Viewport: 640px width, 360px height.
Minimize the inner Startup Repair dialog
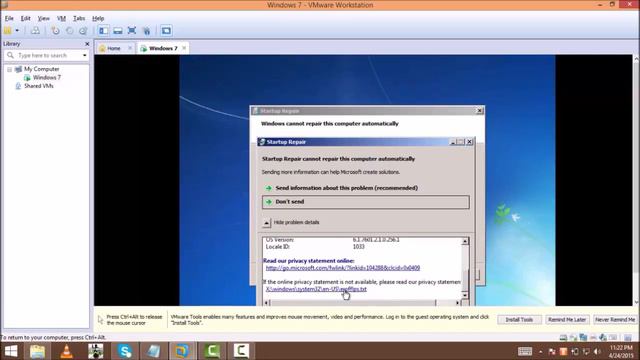453,142
